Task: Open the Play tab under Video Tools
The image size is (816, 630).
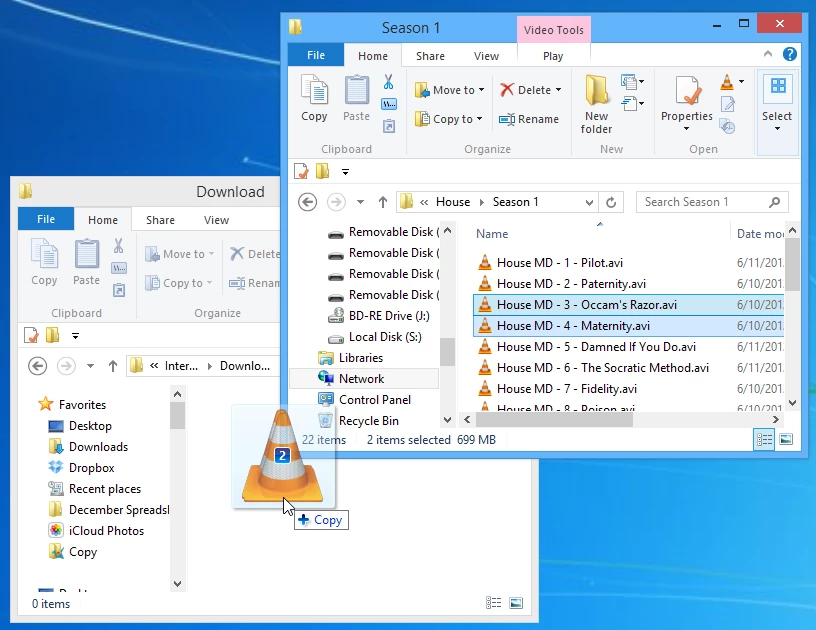Action: pos(553,56)
